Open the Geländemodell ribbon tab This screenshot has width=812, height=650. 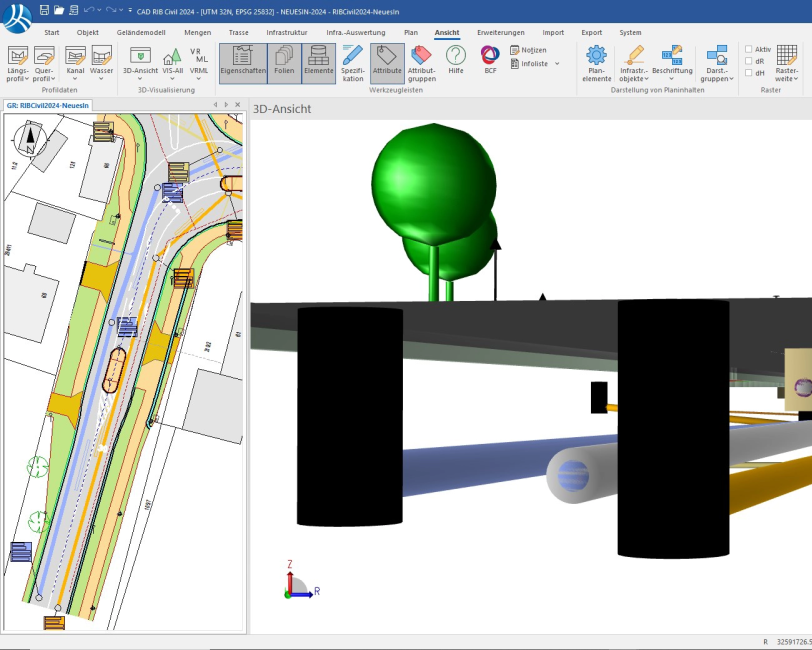pos(141,32)
